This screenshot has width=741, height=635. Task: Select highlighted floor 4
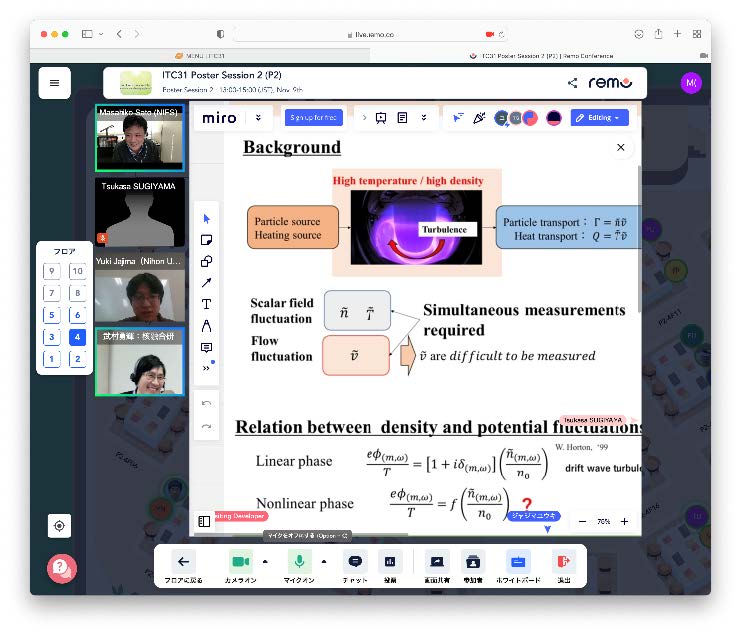coord(78,337)
